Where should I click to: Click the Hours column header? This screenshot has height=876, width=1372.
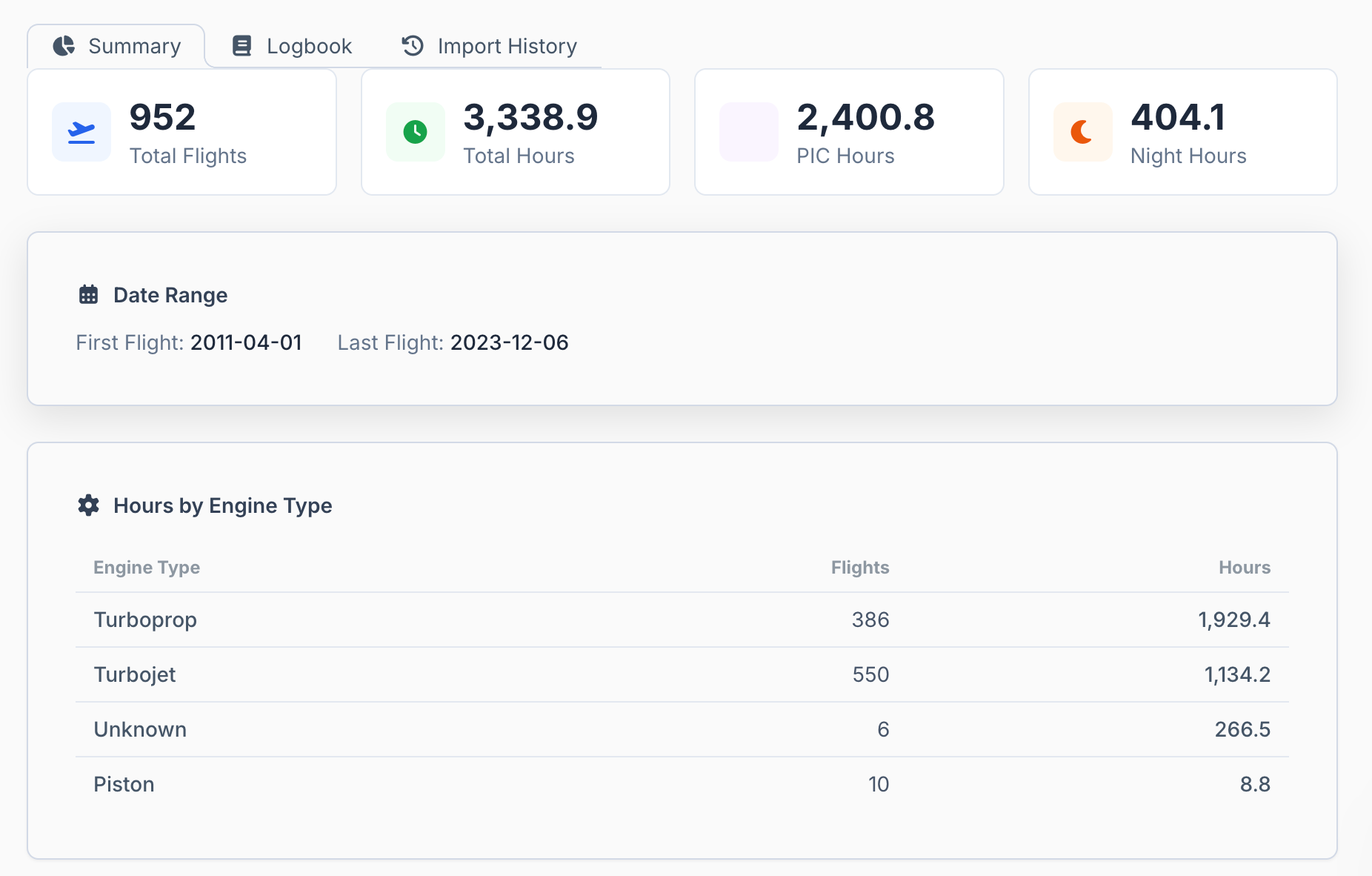click(1244, 568)
